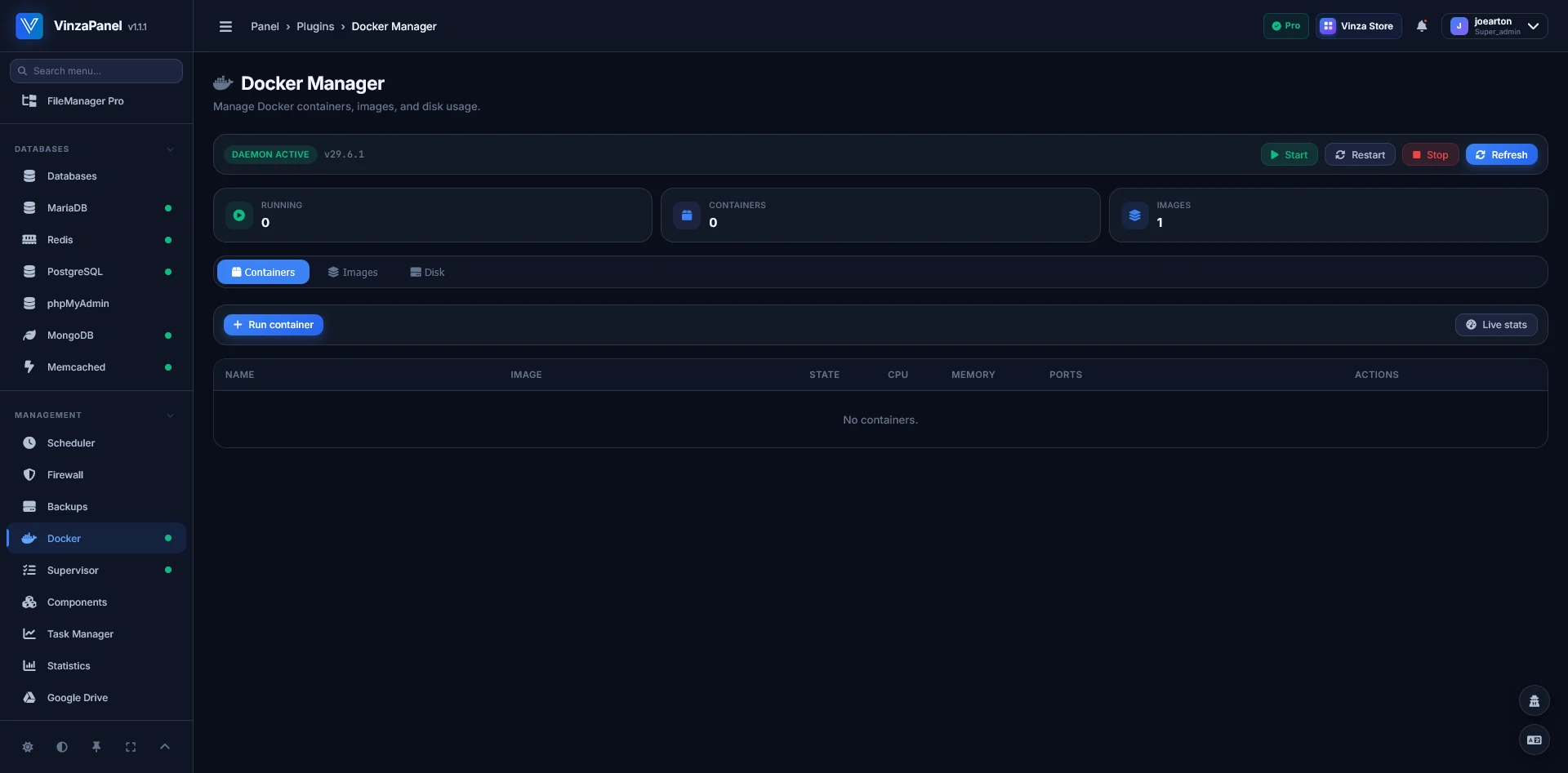Screen dimensions: 1568x773
Task: Click the settings gear at sidebar bottom
Action: [x=28, y=747]
